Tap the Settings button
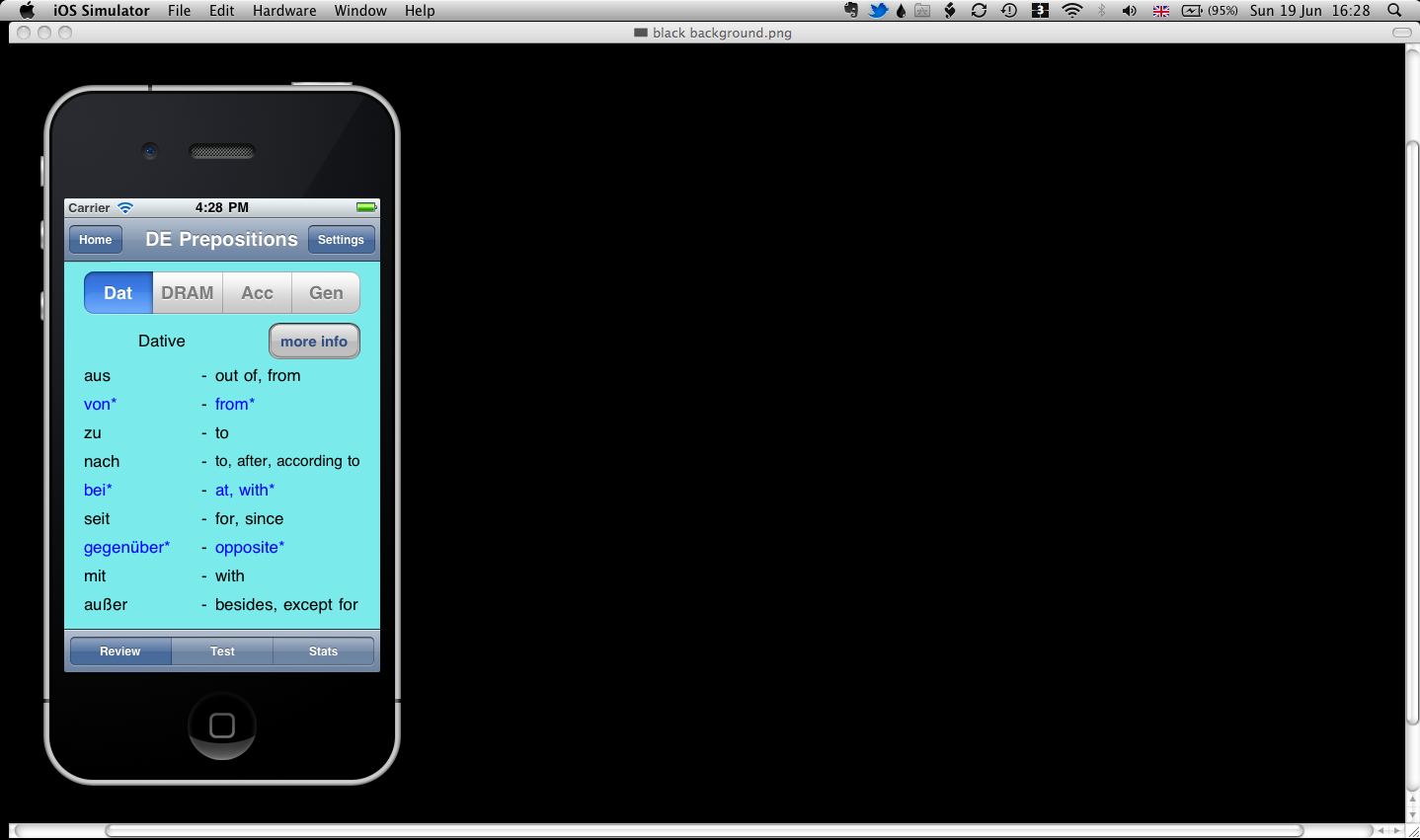This screenshot has width=1420, height=840. click(x=341, y=239)
